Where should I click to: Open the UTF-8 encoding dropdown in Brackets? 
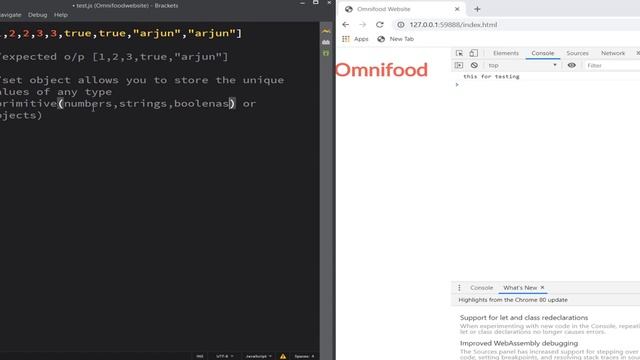tap(224, 356)
